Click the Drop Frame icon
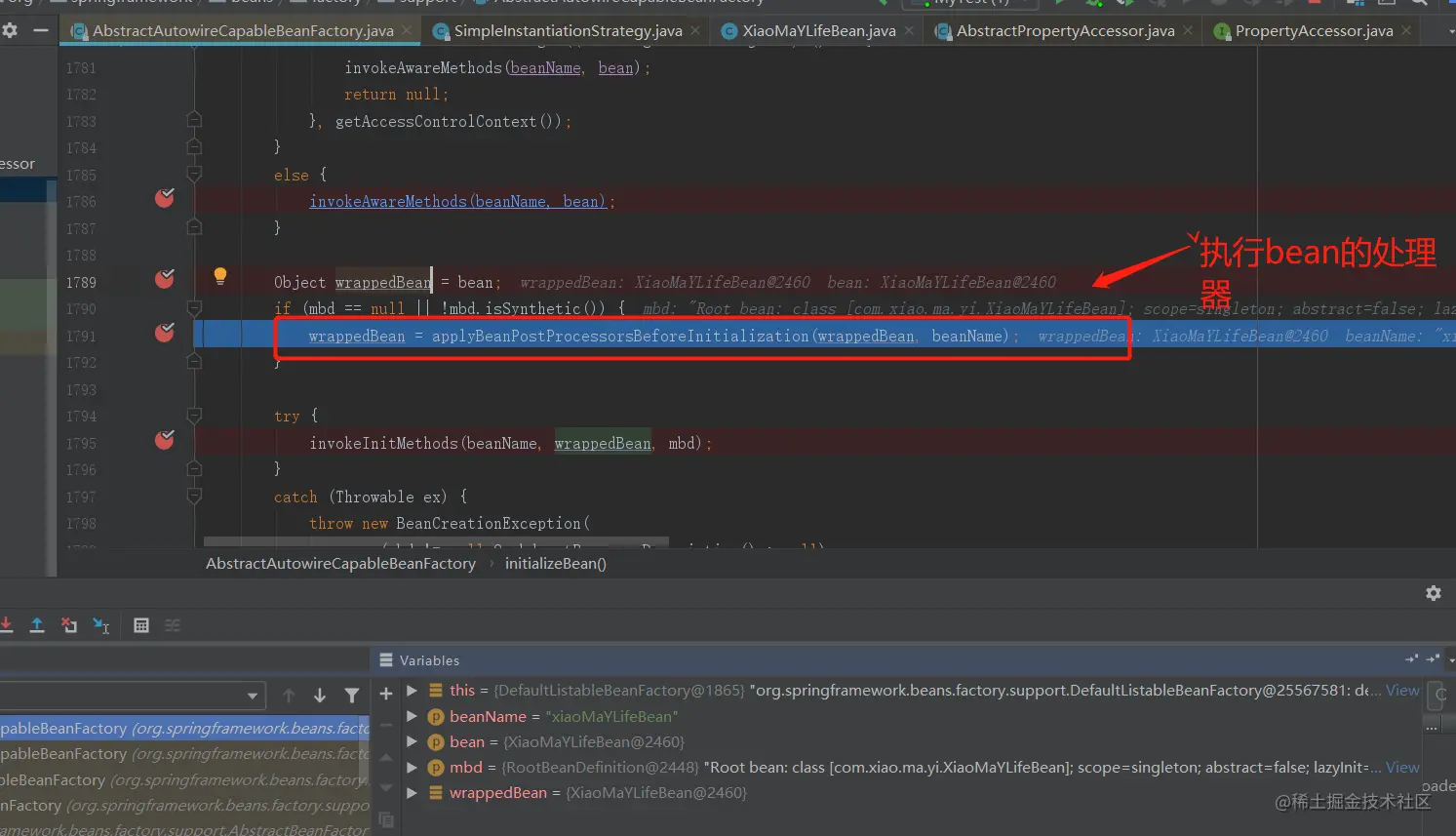This screenshot has width=1456, height=836. pyautogui.click(x=69, y=624)
